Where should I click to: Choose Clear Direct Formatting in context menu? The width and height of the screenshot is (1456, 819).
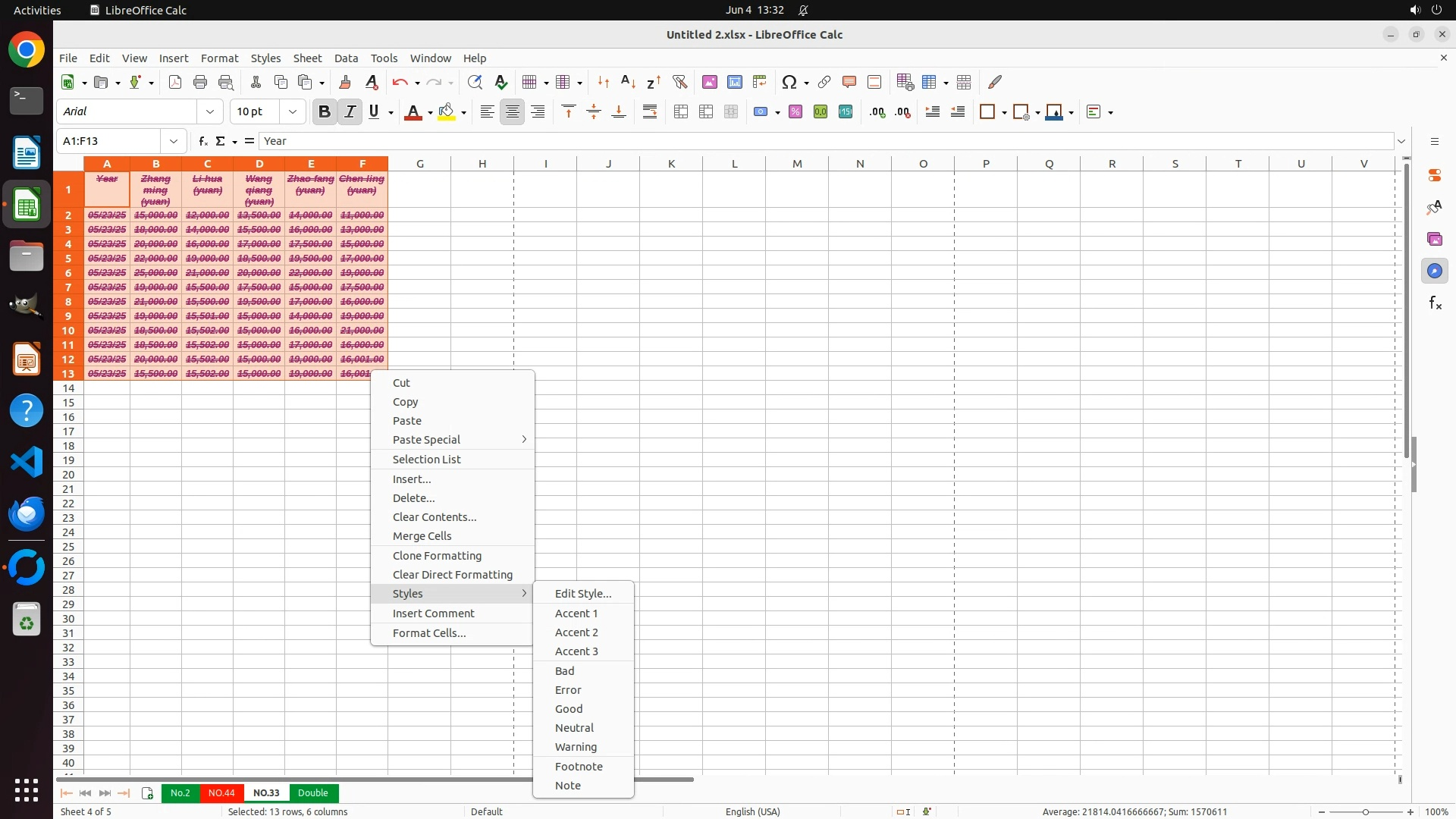click(453, 575)
